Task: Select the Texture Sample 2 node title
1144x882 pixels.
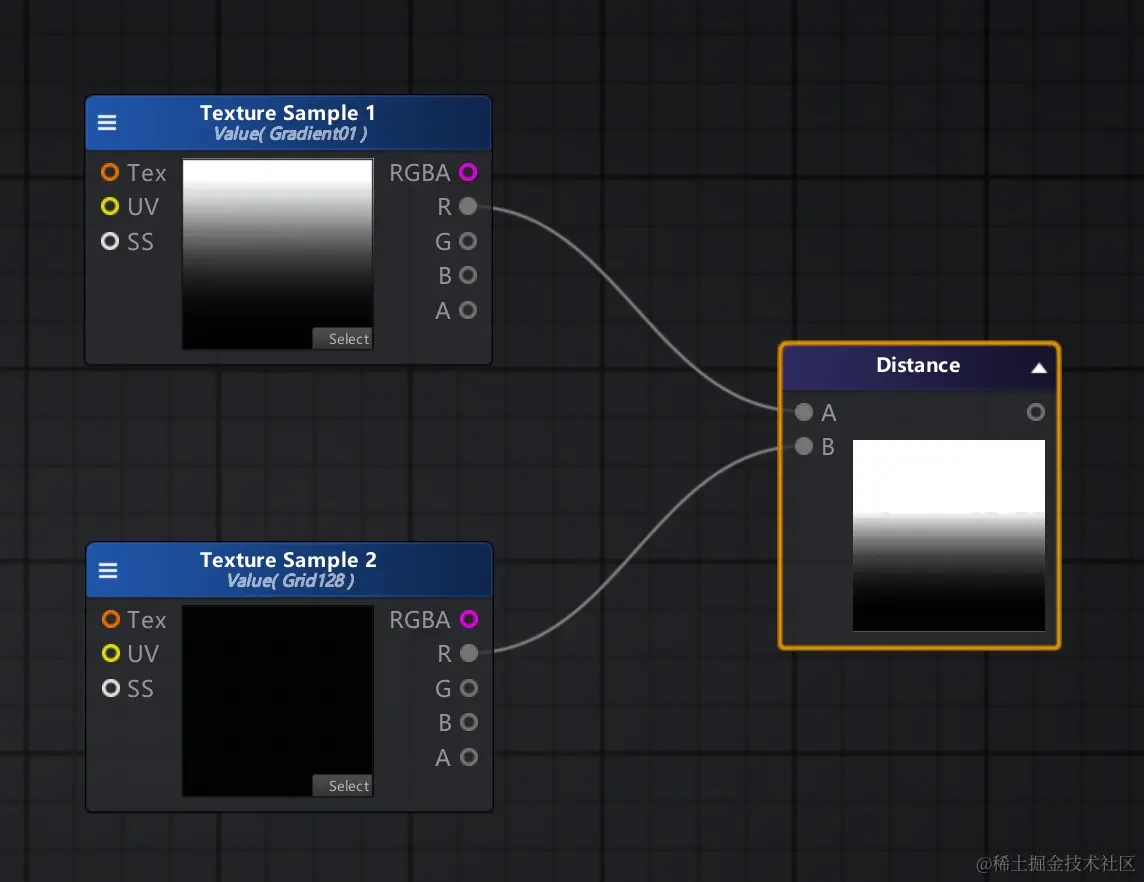Action: pos(289,560)
